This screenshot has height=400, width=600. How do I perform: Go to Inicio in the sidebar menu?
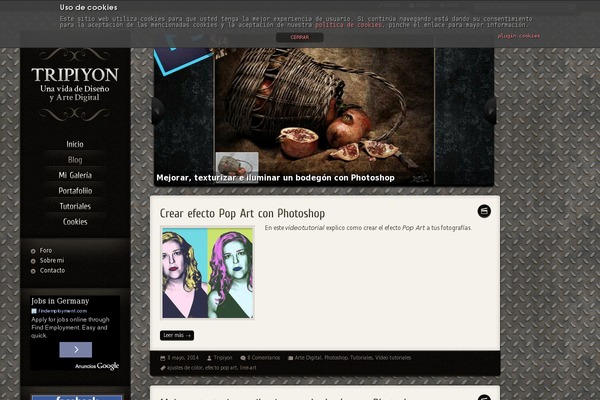click(75, 144)
